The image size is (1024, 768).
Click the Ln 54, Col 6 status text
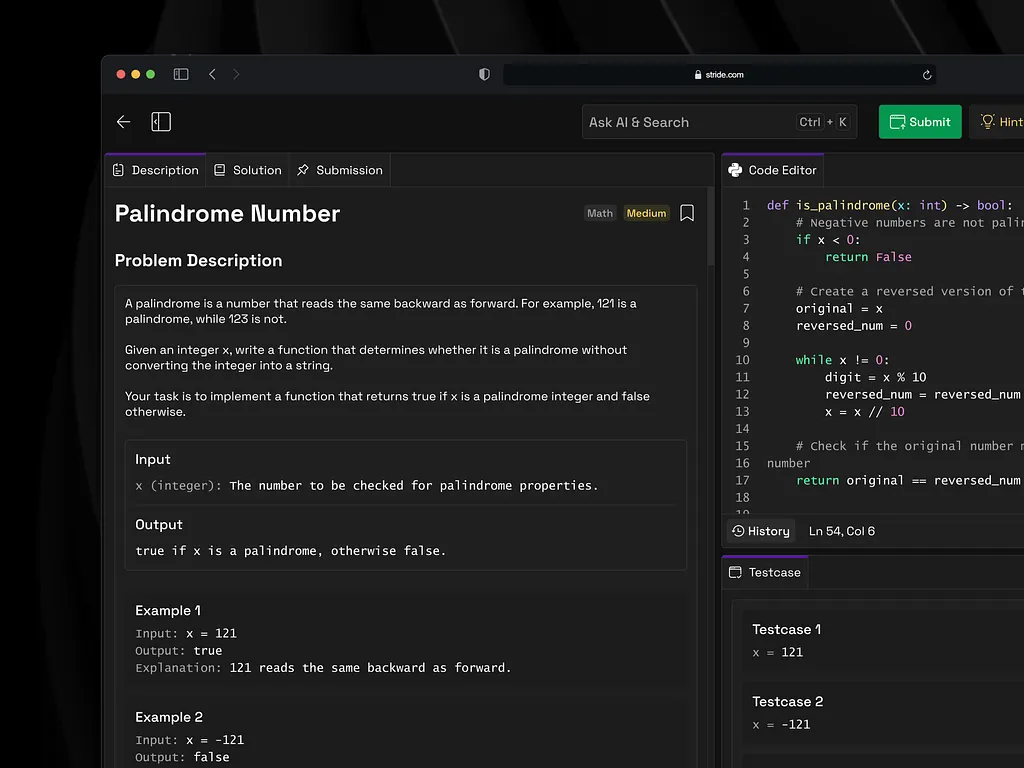coord(842,532)
